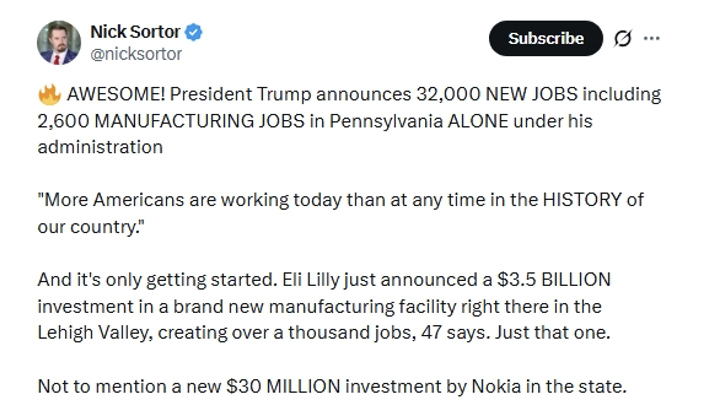Click the quote ending "our country."
Screen dimensions: 710x406
[91, 227]
